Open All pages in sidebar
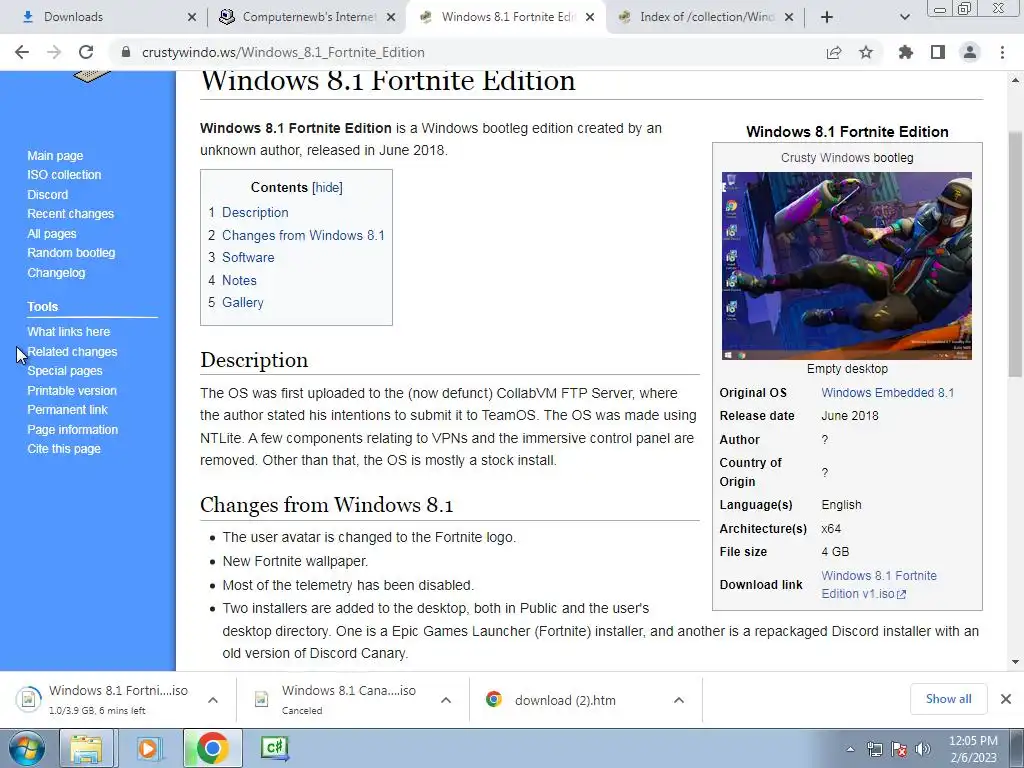Image resolution: width=1024 pixels, height=768 pixels. click(x=52, y=234)
